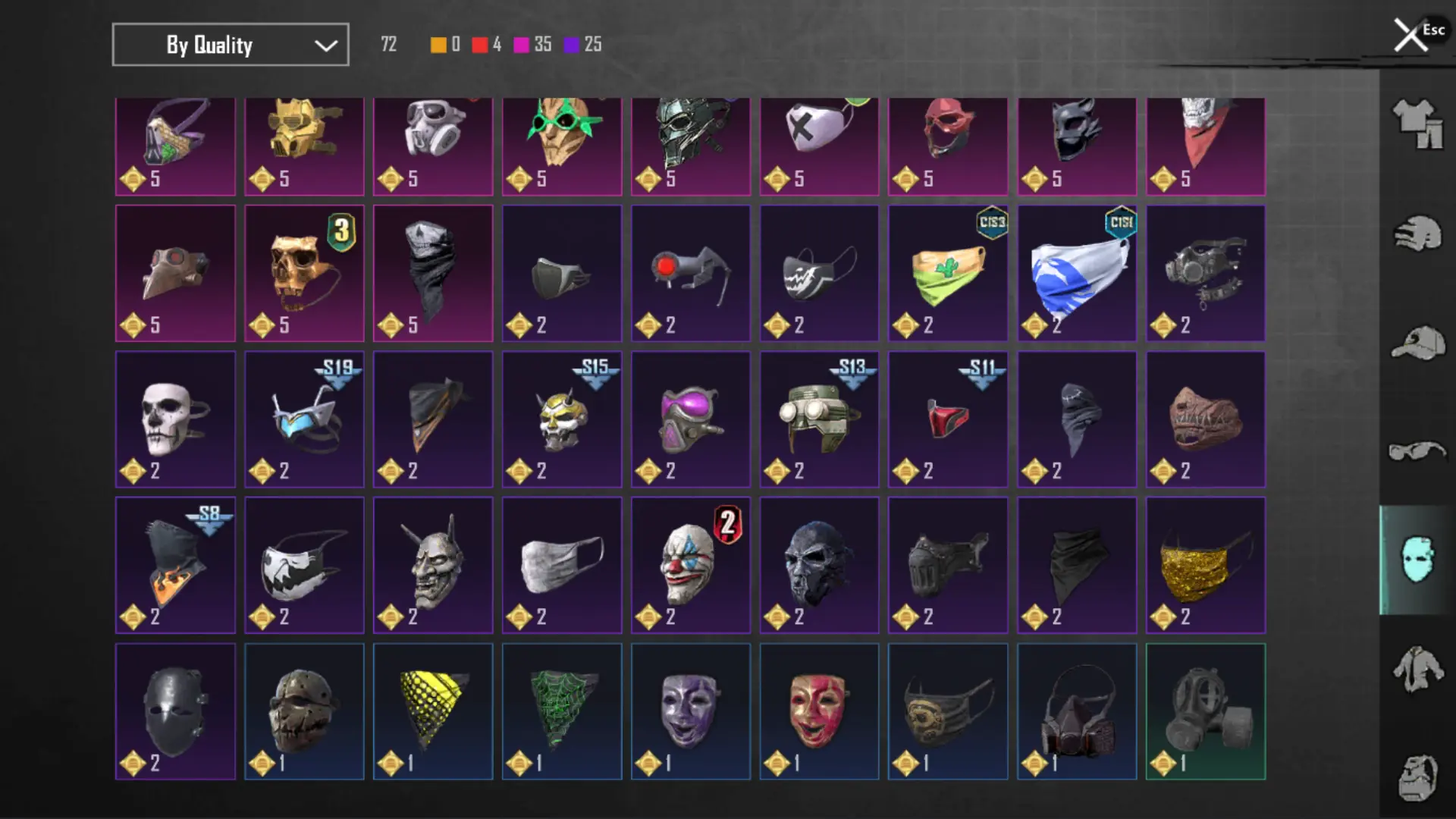Viewport: 1456px width, 819px height.
Task: Filter by the pink quality swatch showing 35
Action: click(x=521, y=45)
